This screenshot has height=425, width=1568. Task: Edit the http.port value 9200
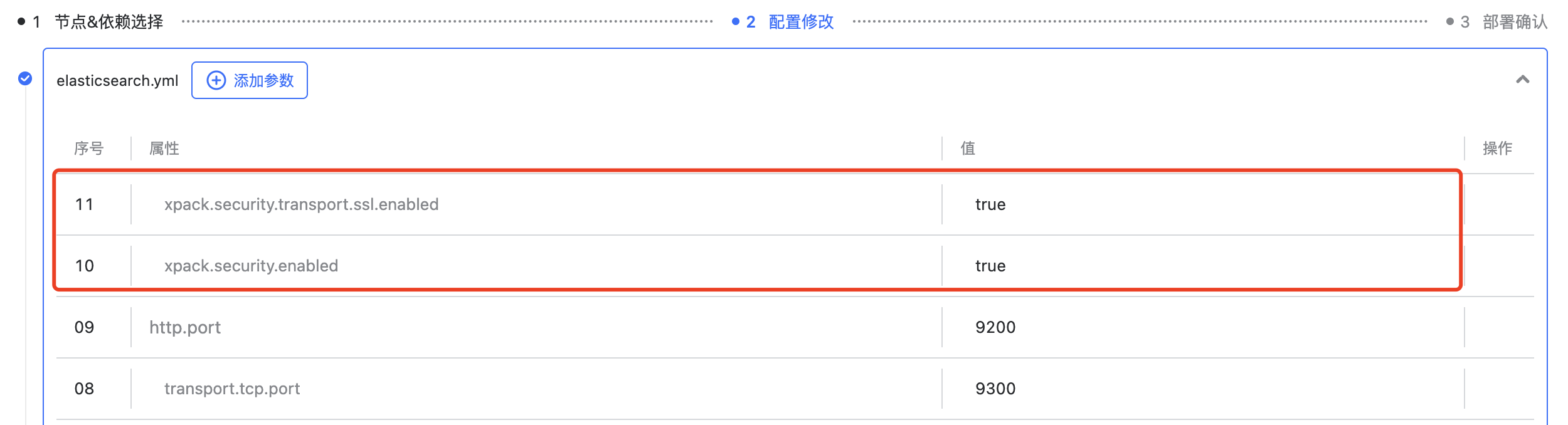1203,327
